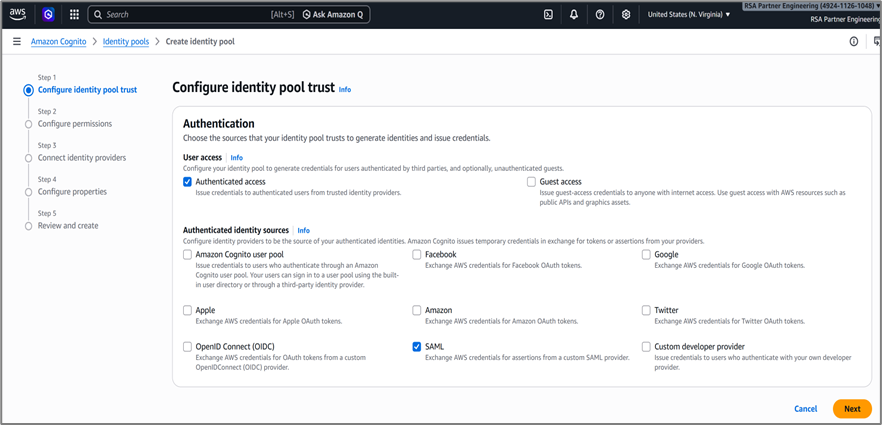Image resolution: width=882 pixels, height=425 pixels.
Task: Open the notifications bell icon
Action: [x=574, y=15]
